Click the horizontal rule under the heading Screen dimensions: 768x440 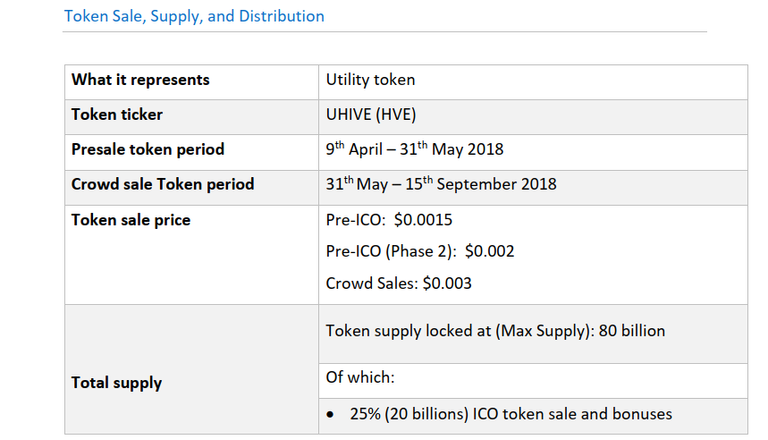385,32
